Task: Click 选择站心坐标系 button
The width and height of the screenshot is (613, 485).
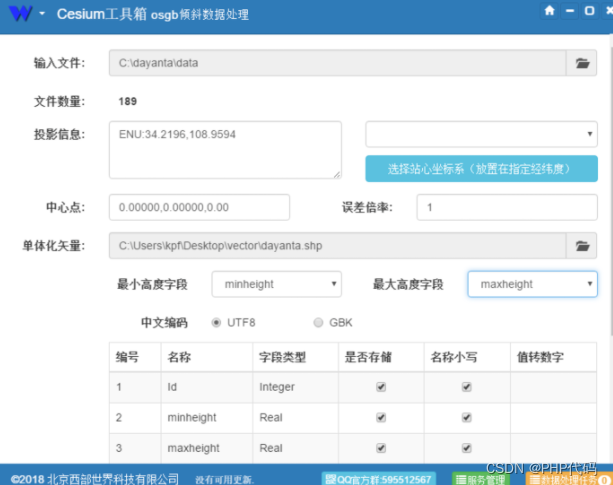Action: click(x=481, y=169)
